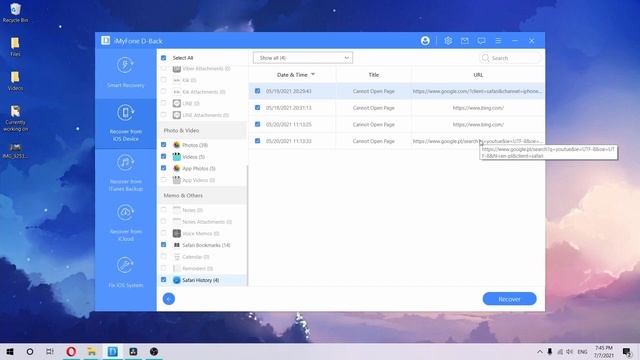Click the Photos category icon
Image resolution: width=640 pixels, height=360 pixels.
[x=176, y=145]
